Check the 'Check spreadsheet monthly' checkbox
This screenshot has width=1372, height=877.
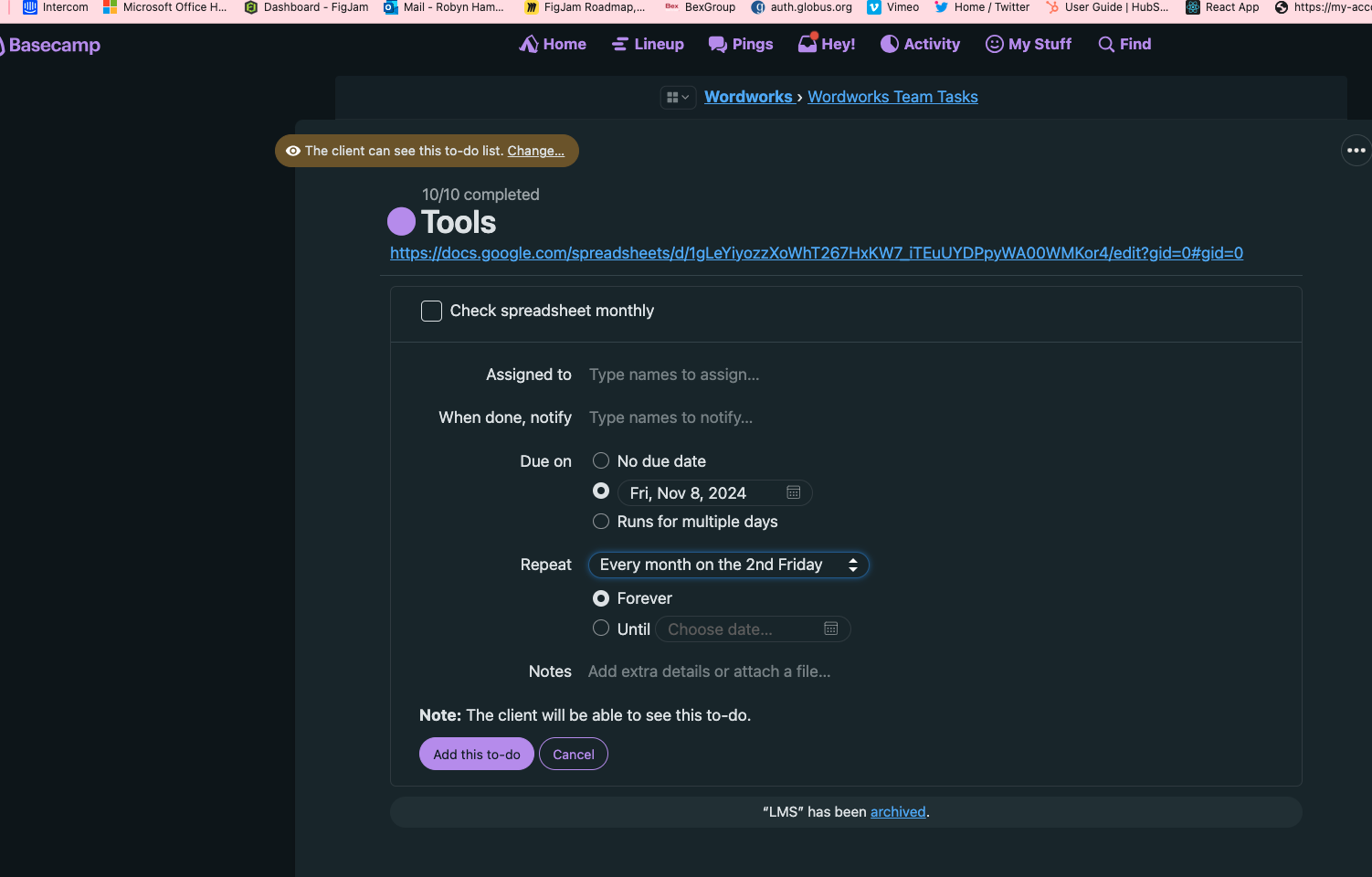431,311
